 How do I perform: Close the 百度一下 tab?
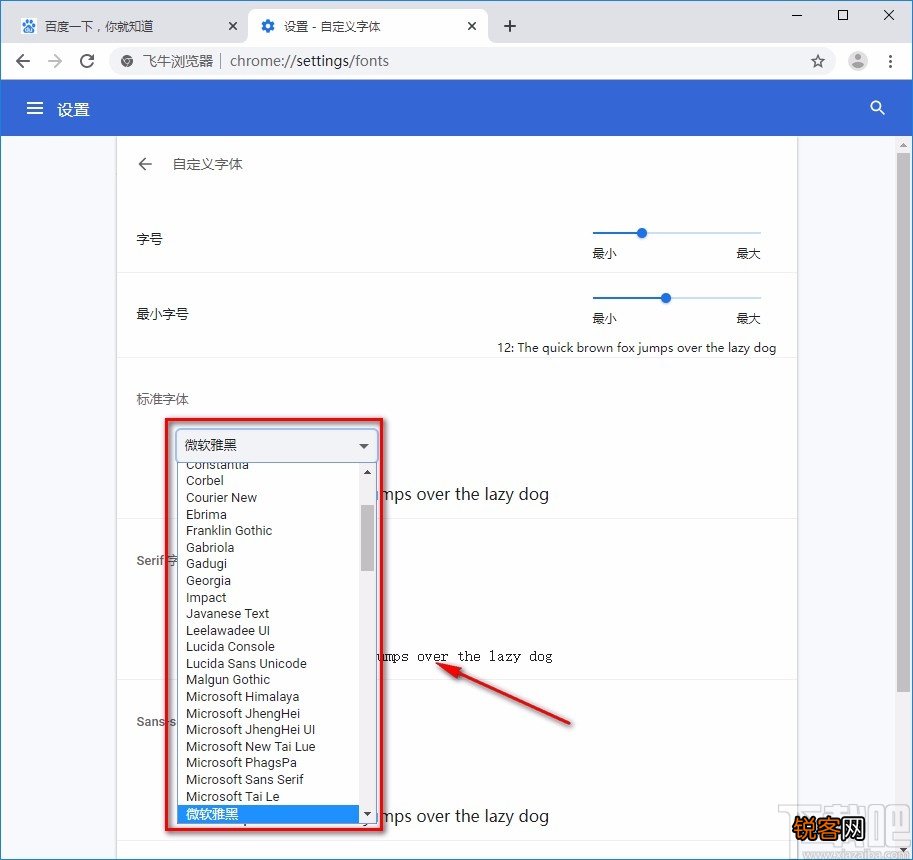[232, 26]
